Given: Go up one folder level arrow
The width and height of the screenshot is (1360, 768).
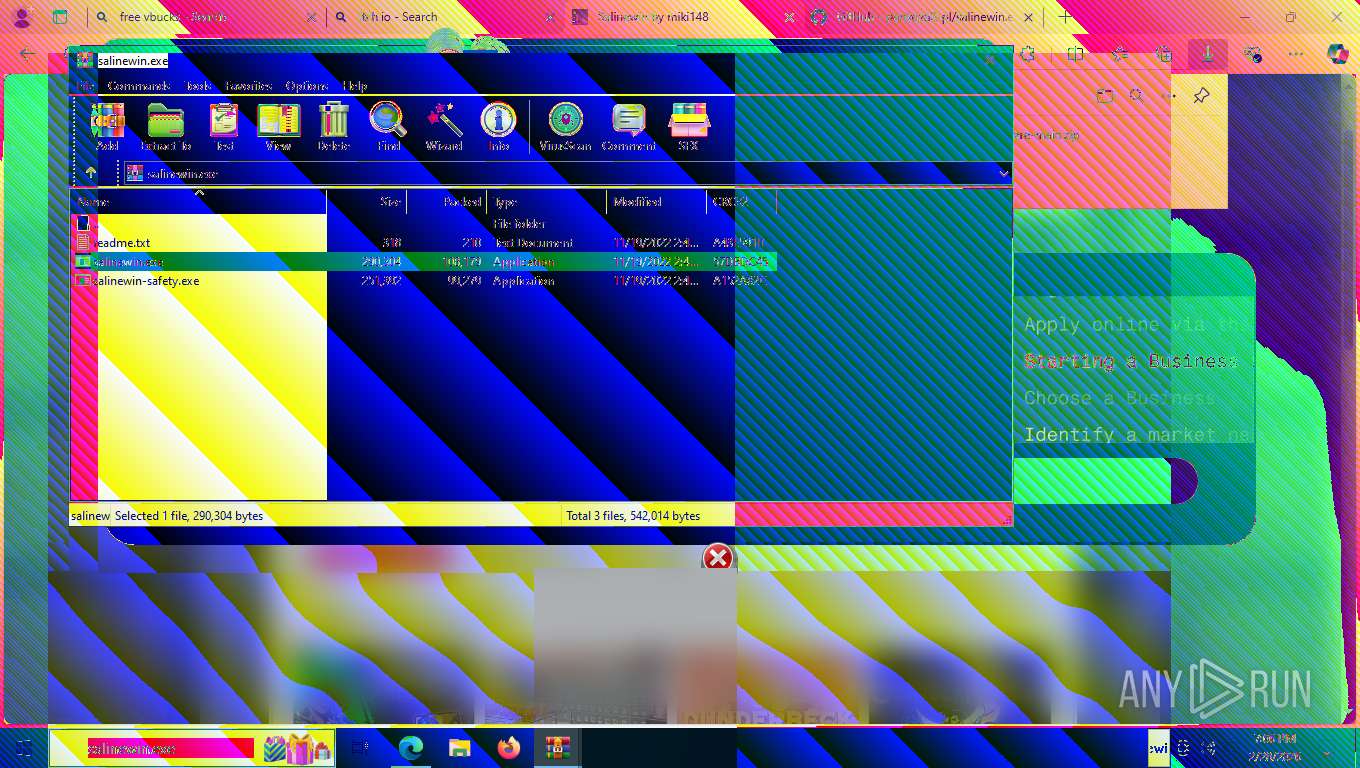Looking at the screenshot, I should pos(90,173).
